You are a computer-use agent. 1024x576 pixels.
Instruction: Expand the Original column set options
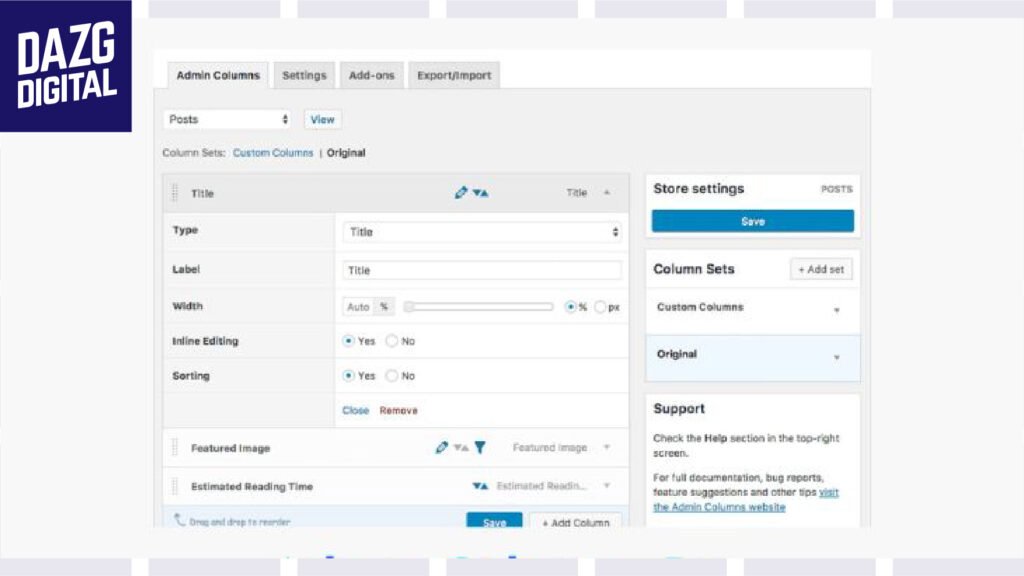click(837, 357)
